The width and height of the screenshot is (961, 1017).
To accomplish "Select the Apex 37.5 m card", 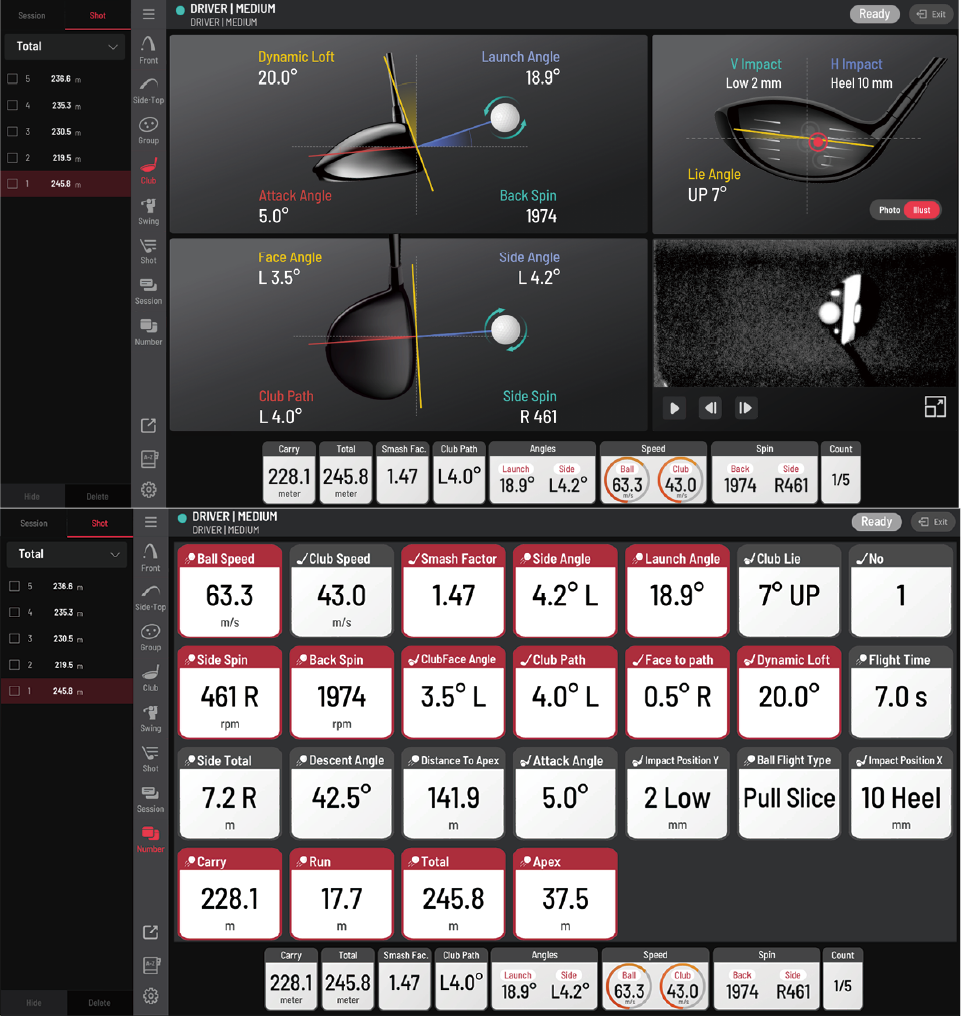I will pyautogui.click(x=565, y=894).
